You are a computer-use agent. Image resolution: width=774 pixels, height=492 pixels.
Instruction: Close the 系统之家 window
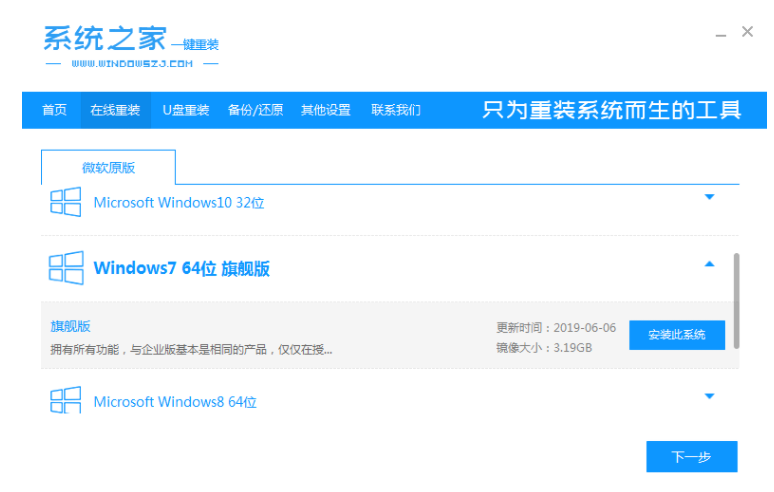747,32
